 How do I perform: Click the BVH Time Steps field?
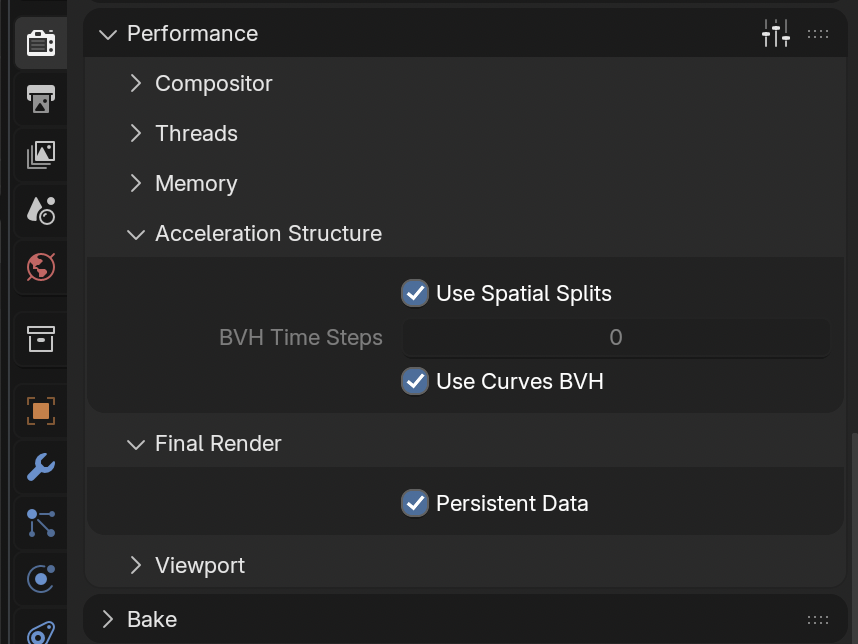click(x=616, y=338)
